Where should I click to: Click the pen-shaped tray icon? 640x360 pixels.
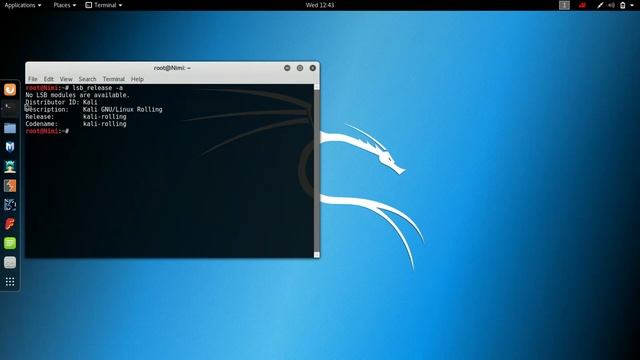pos(600,5)
